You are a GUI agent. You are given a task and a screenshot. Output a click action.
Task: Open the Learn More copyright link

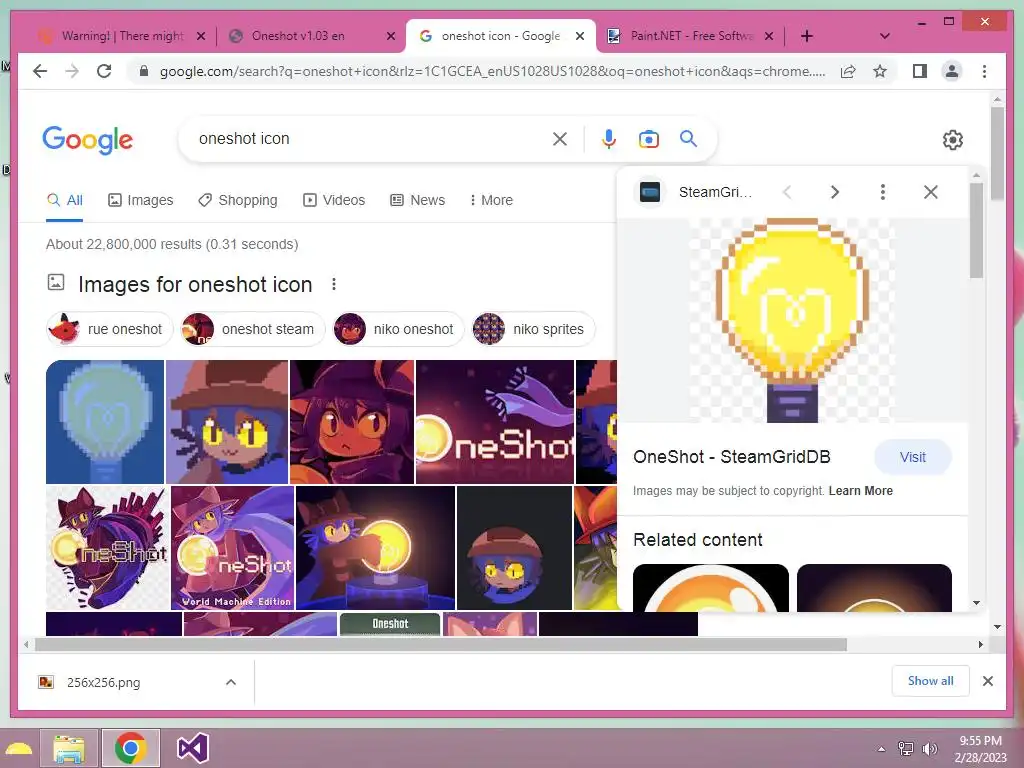861,490
